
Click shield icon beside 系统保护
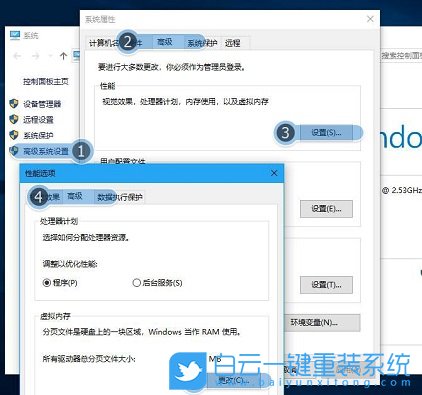pos(14,135)
